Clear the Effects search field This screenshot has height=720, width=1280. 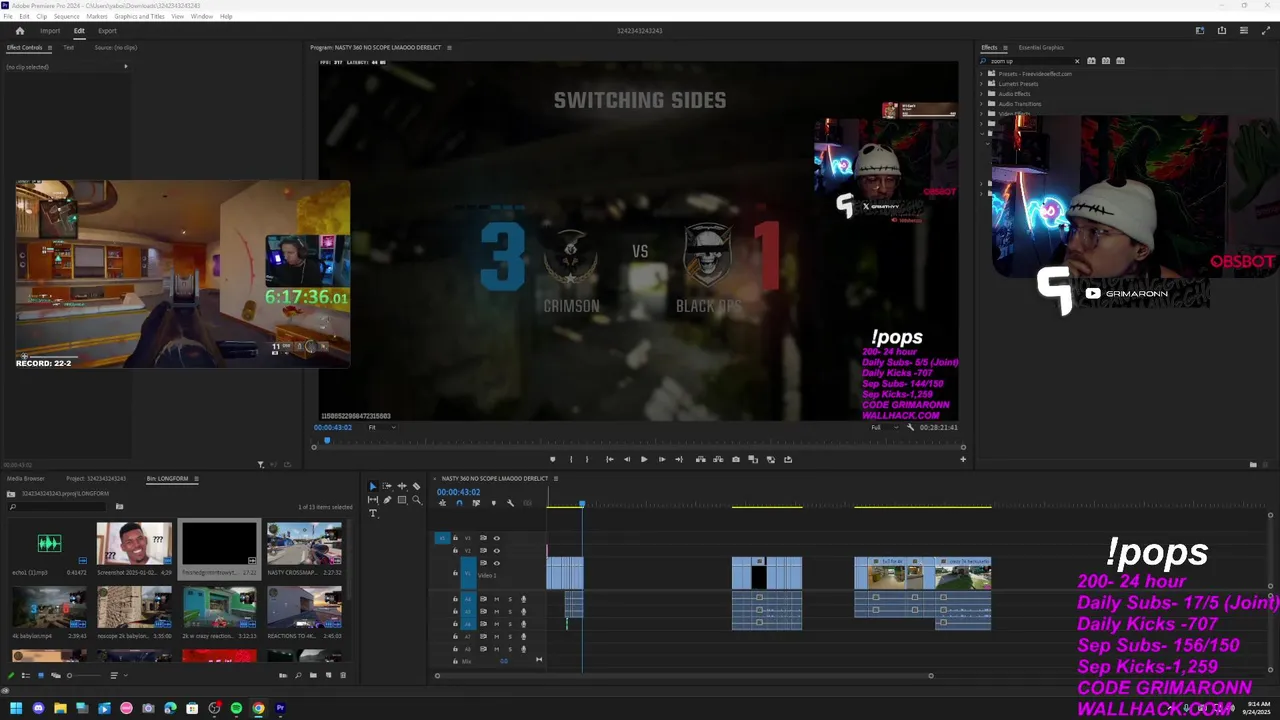coord(1077,61)
